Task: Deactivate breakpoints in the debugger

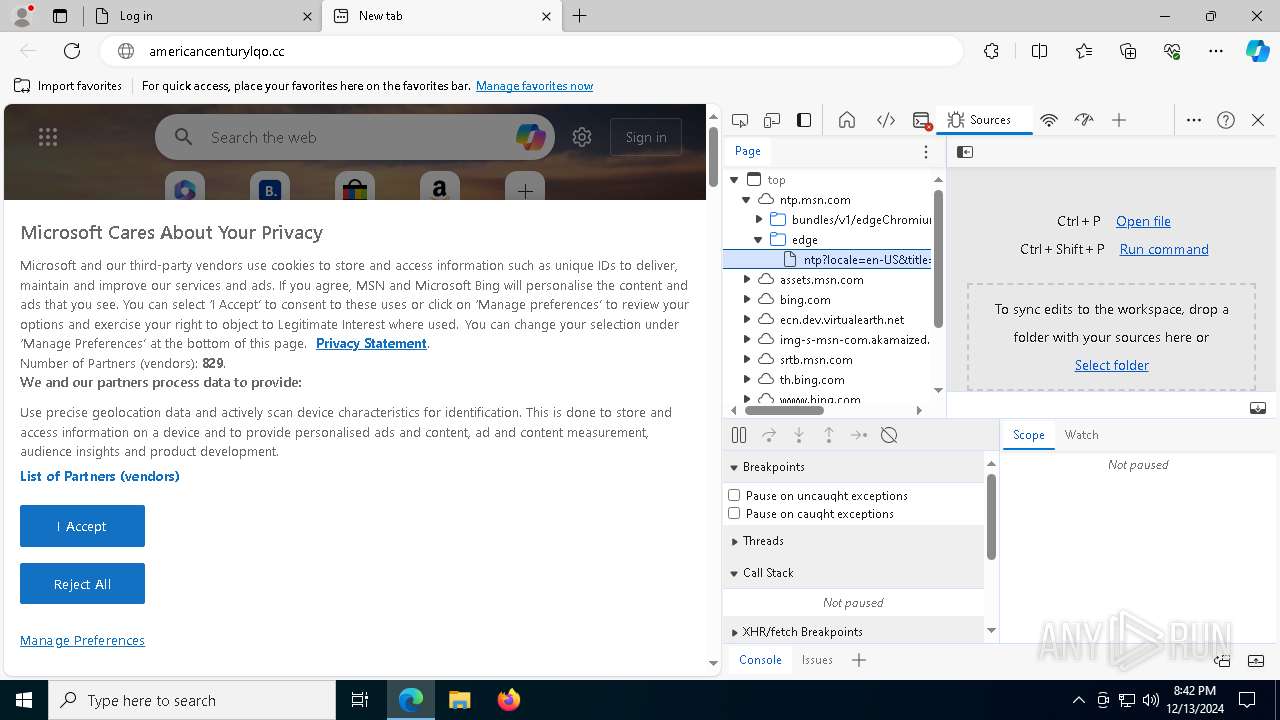Action: pos(889,435)
